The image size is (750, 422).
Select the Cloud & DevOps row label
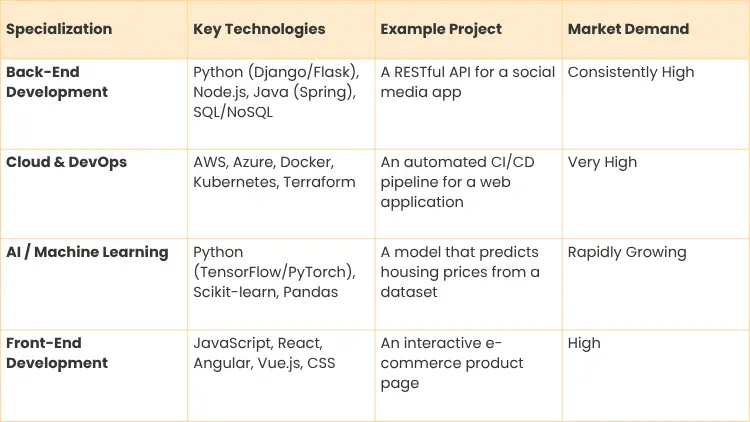66,162
